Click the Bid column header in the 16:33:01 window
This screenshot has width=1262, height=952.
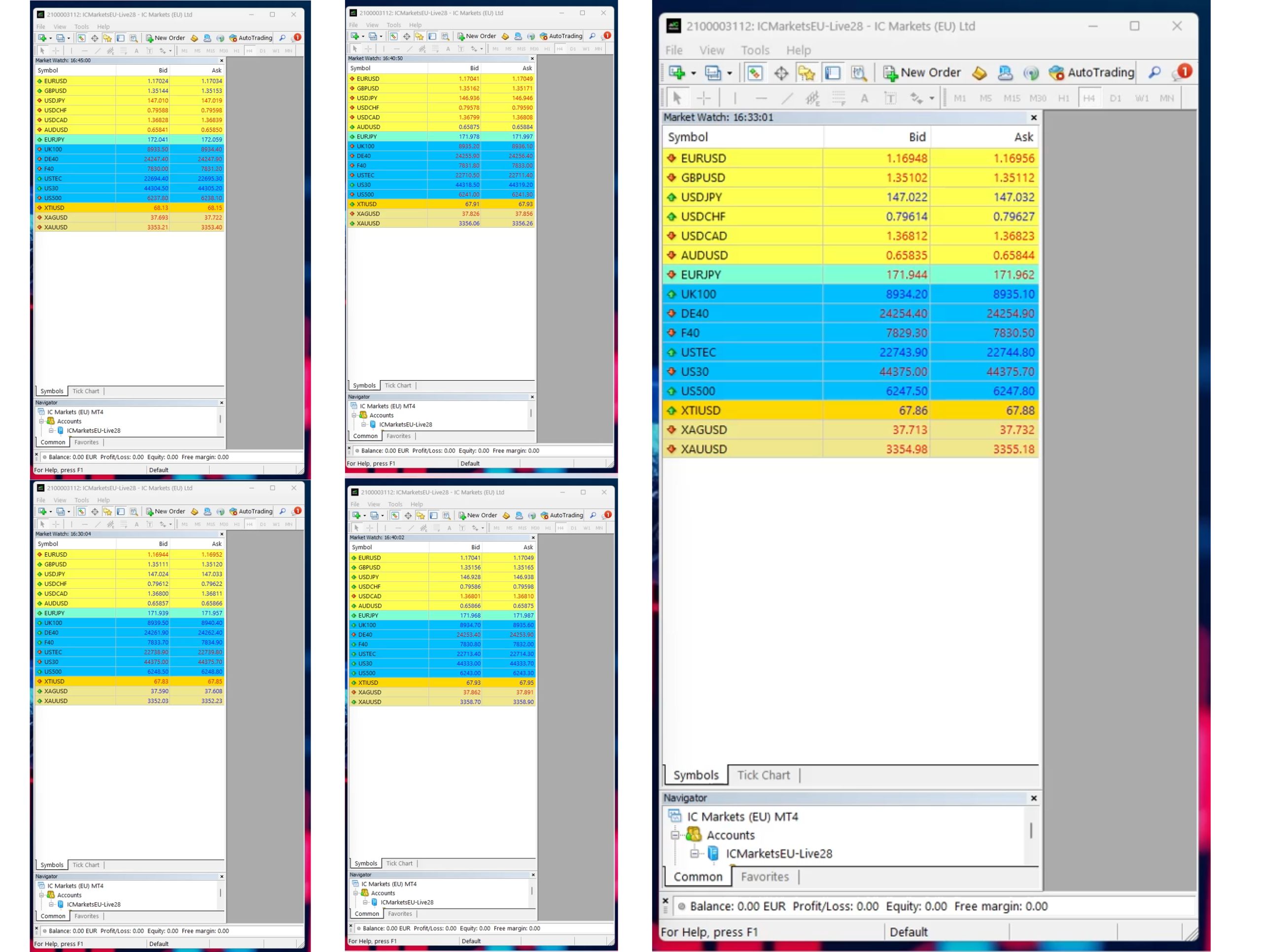877,137
